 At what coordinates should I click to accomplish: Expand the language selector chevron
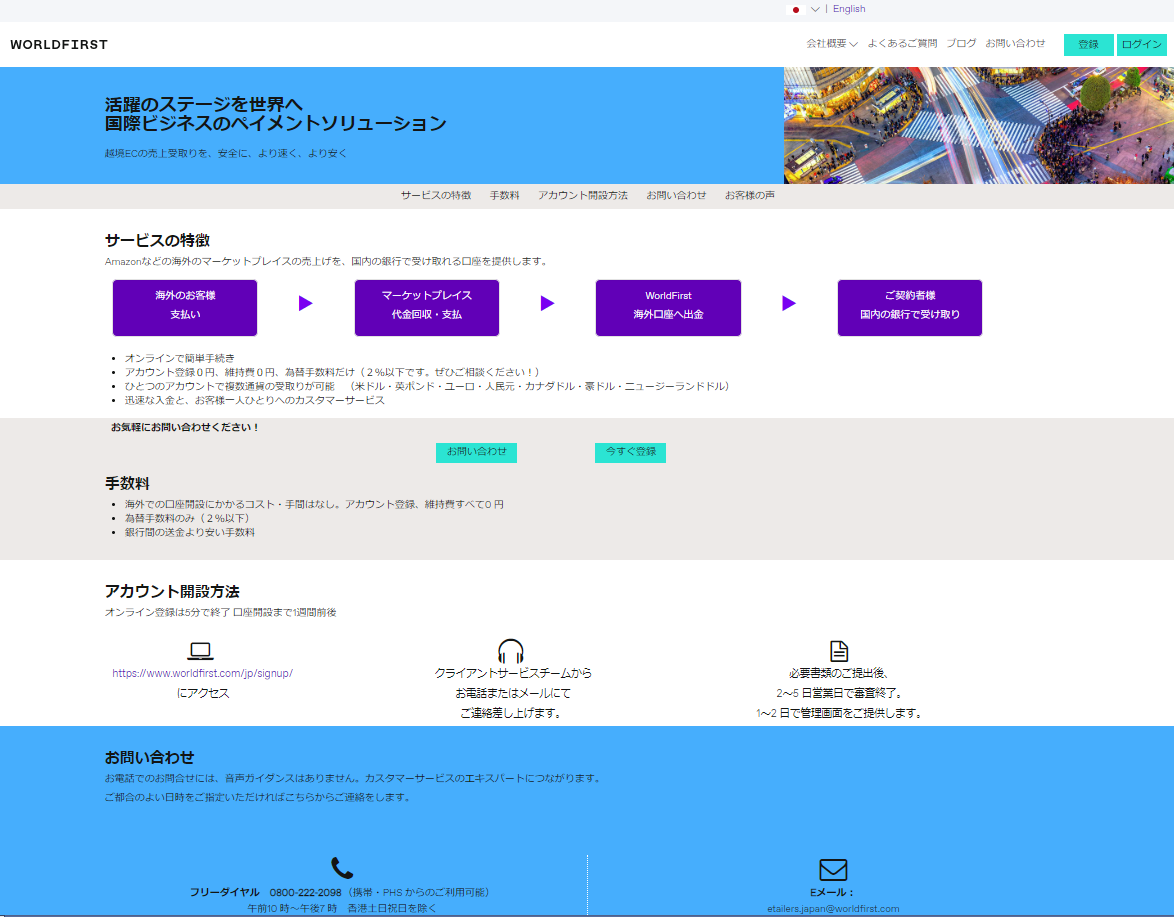point(815,10)
